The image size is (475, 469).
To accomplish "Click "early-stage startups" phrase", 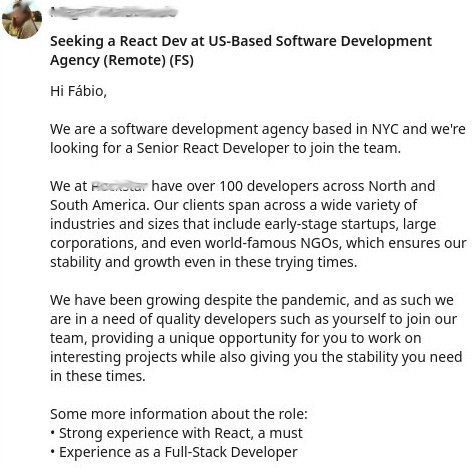I will (331, 224).
